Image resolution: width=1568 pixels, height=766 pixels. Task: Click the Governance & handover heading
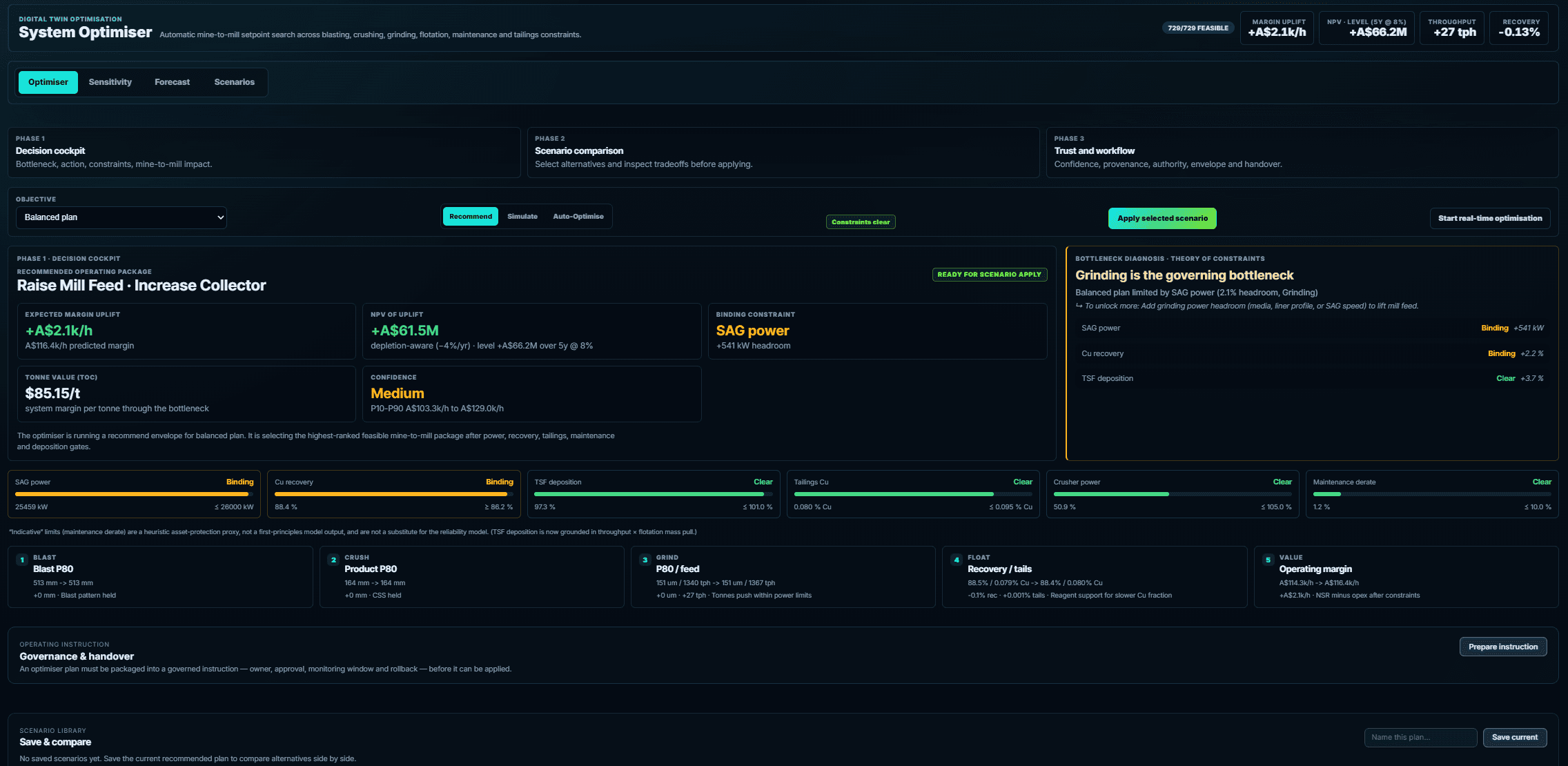(77, 656)
